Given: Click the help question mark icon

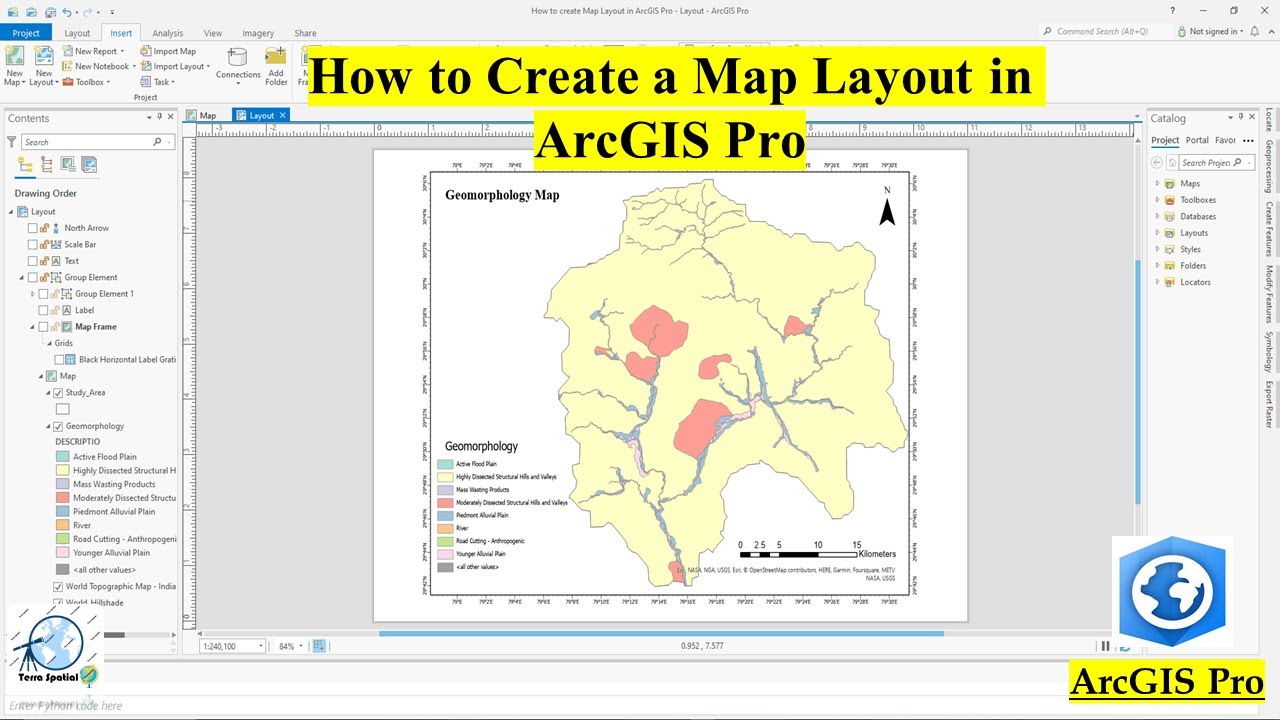Looking at the screenshot, I should click(1173, 10).
